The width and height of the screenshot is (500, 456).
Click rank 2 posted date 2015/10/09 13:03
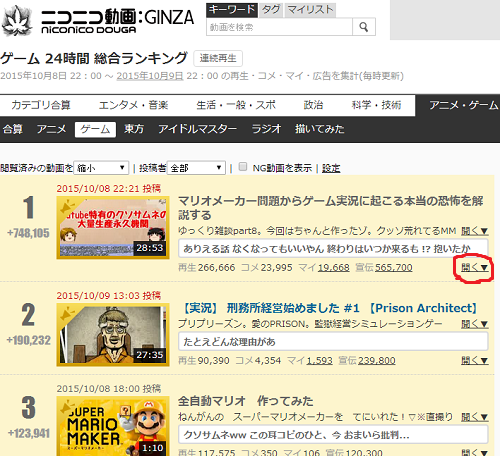(109, 296)
